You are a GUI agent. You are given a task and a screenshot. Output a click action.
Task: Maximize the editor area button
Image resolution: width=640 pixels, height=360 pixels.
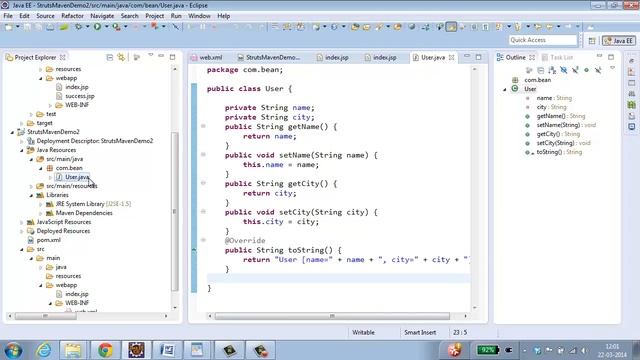478,57
